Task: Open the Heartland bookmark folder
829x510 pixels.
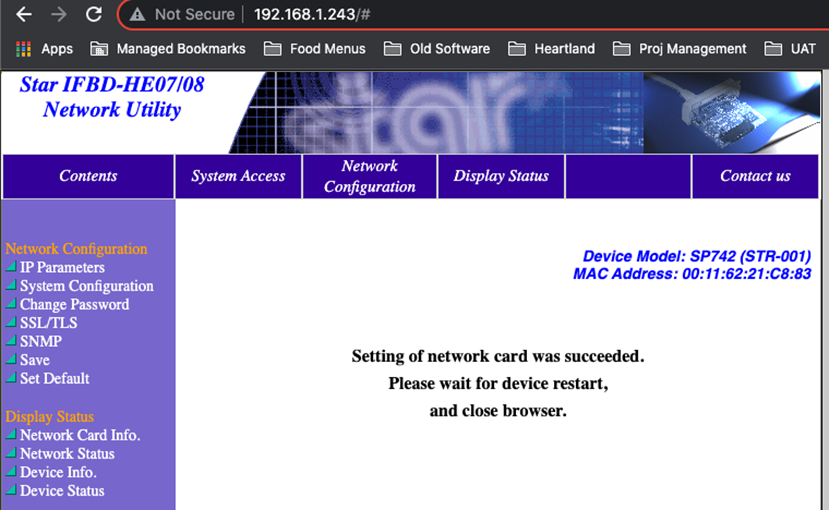Action: 551,49
